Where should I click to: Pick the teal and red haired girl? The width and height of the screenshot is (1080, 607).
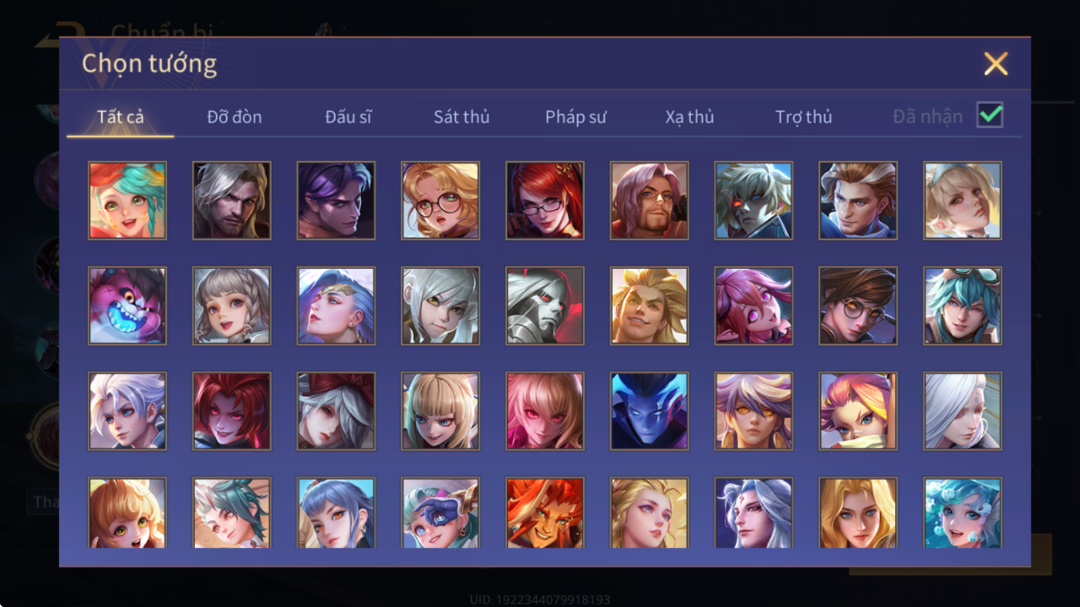127,200
